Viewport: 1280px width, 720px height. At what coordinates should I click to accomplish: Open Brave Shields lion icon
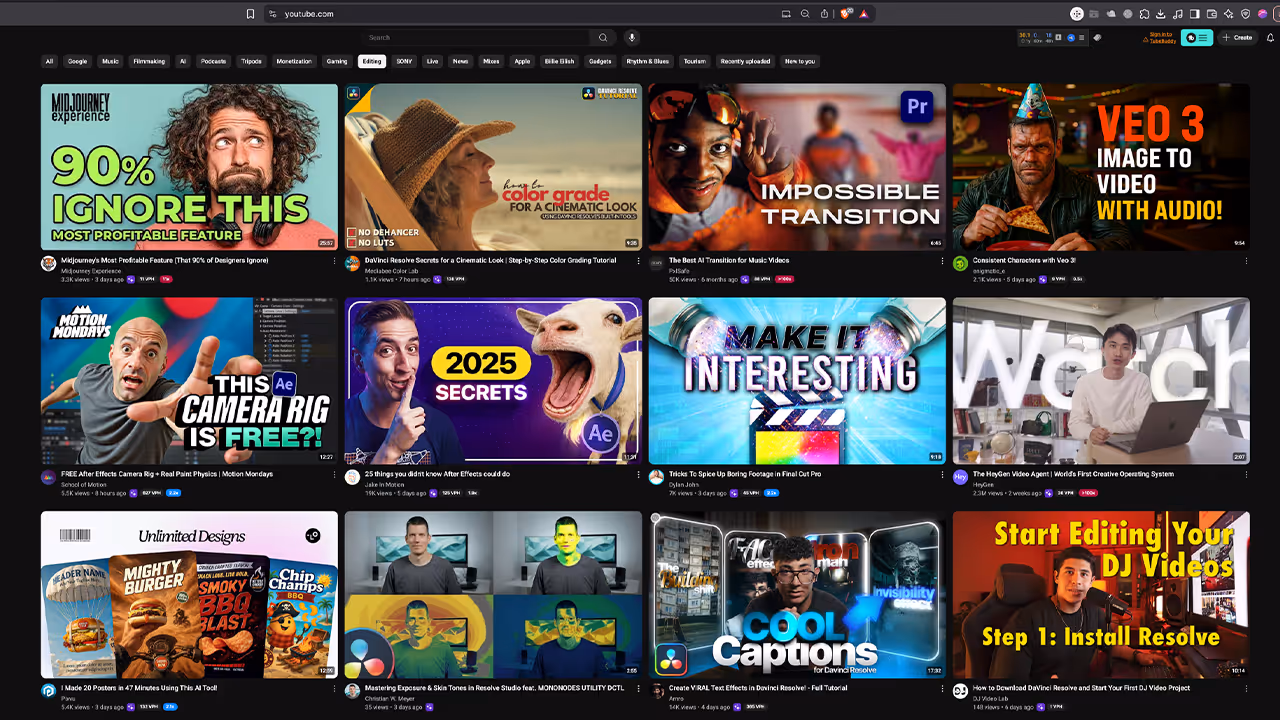844,14
